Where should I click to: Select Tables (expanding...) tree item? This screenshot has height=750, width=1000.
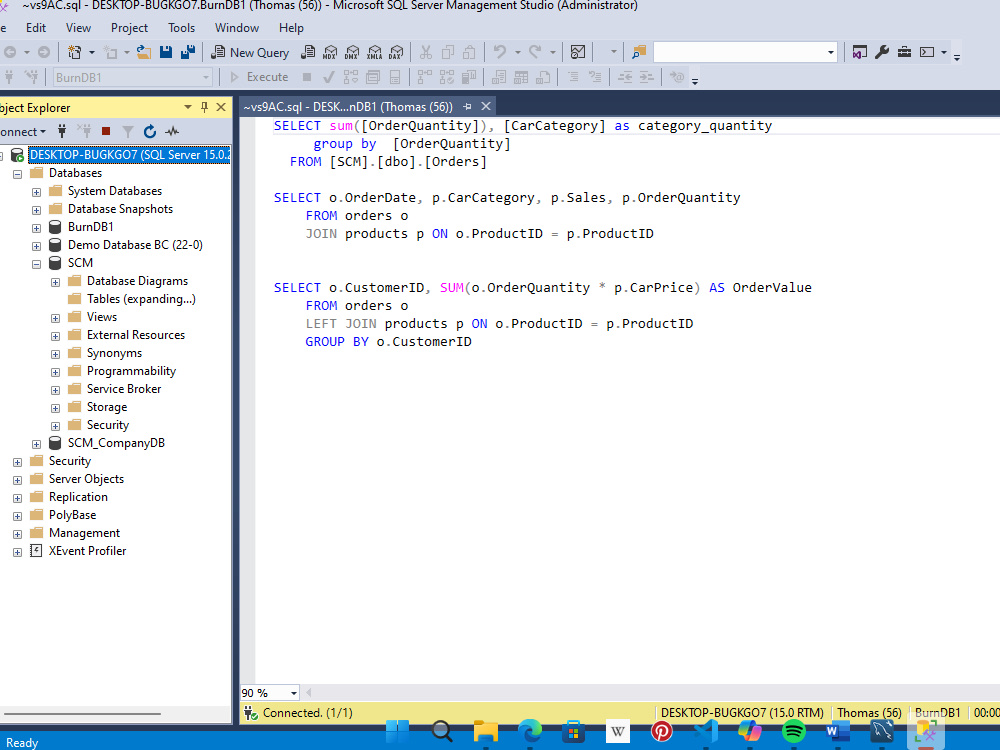(x=141, y=299)
